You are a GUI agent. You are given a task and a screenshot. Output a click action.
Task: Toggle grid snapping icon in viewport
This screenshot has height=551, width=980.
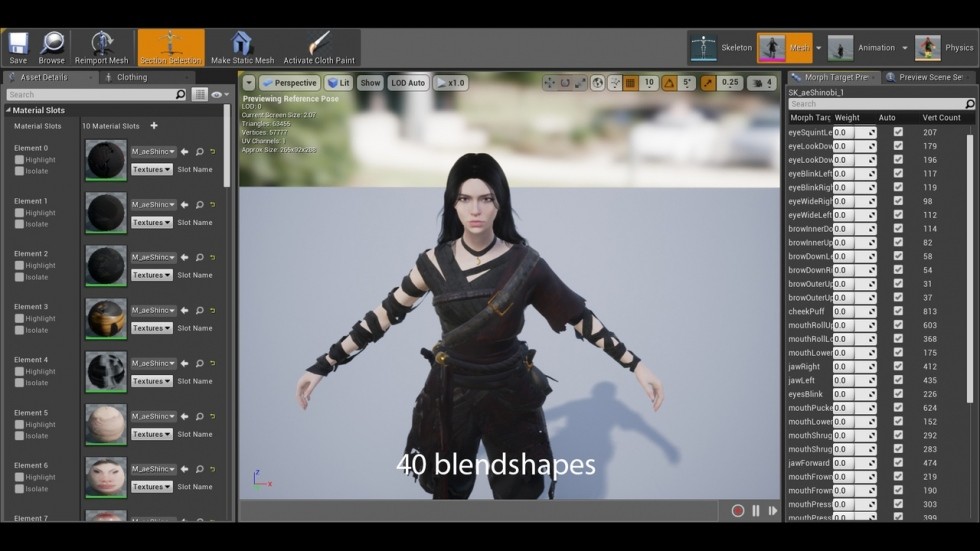click(630, 82)
